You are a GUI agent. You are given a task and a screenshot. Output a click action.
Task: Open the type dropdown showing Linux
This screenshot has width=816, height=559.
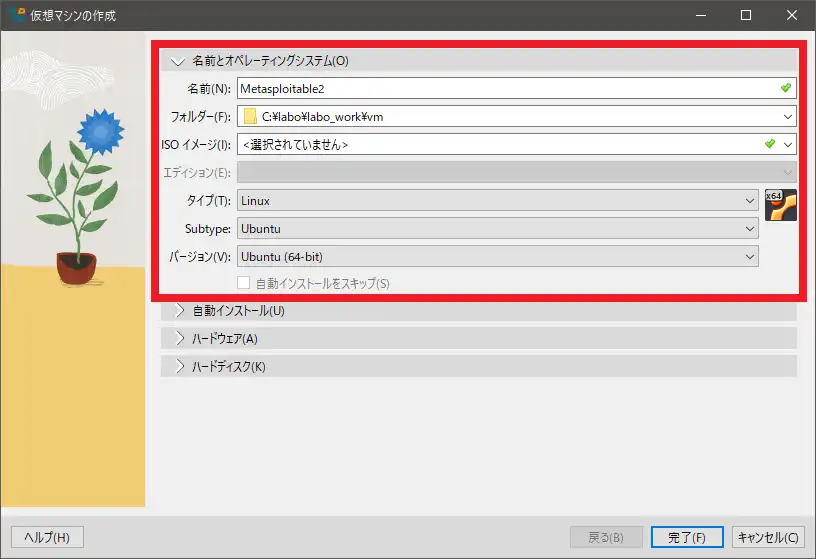coord(497,201)
